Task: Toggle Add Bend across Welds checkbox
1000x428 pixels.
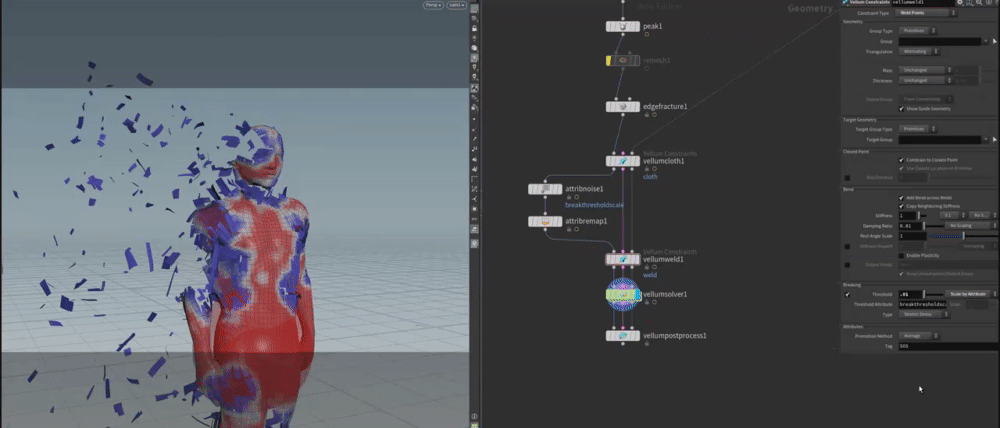Action: (901, 198)
